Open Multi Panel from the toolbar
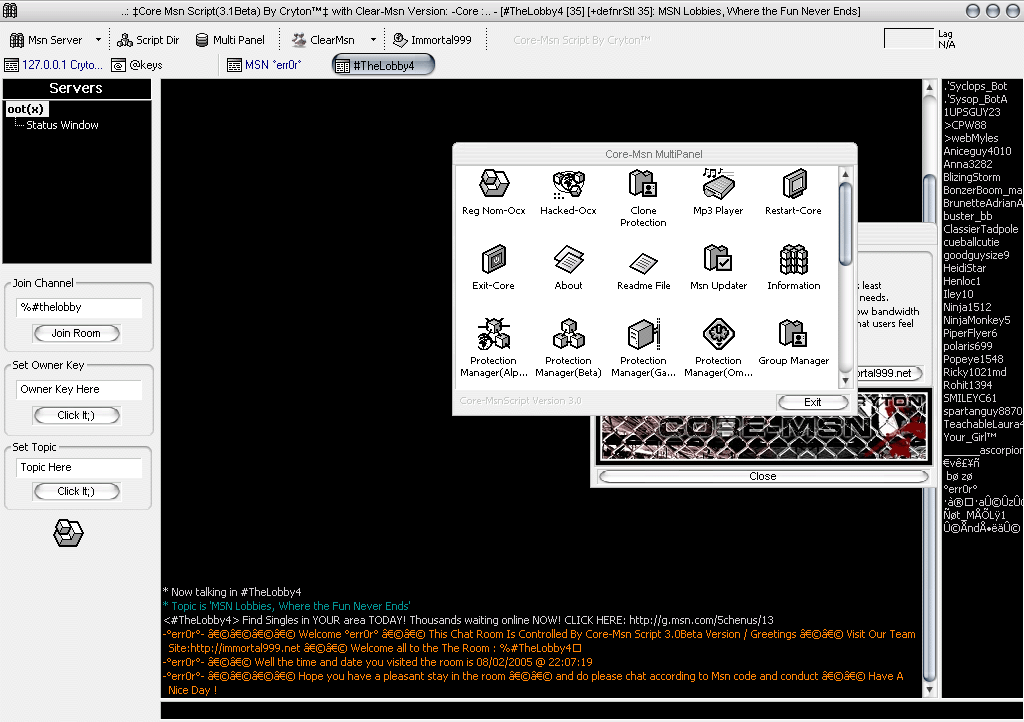The image size is (1024, 722). (231, 40)
